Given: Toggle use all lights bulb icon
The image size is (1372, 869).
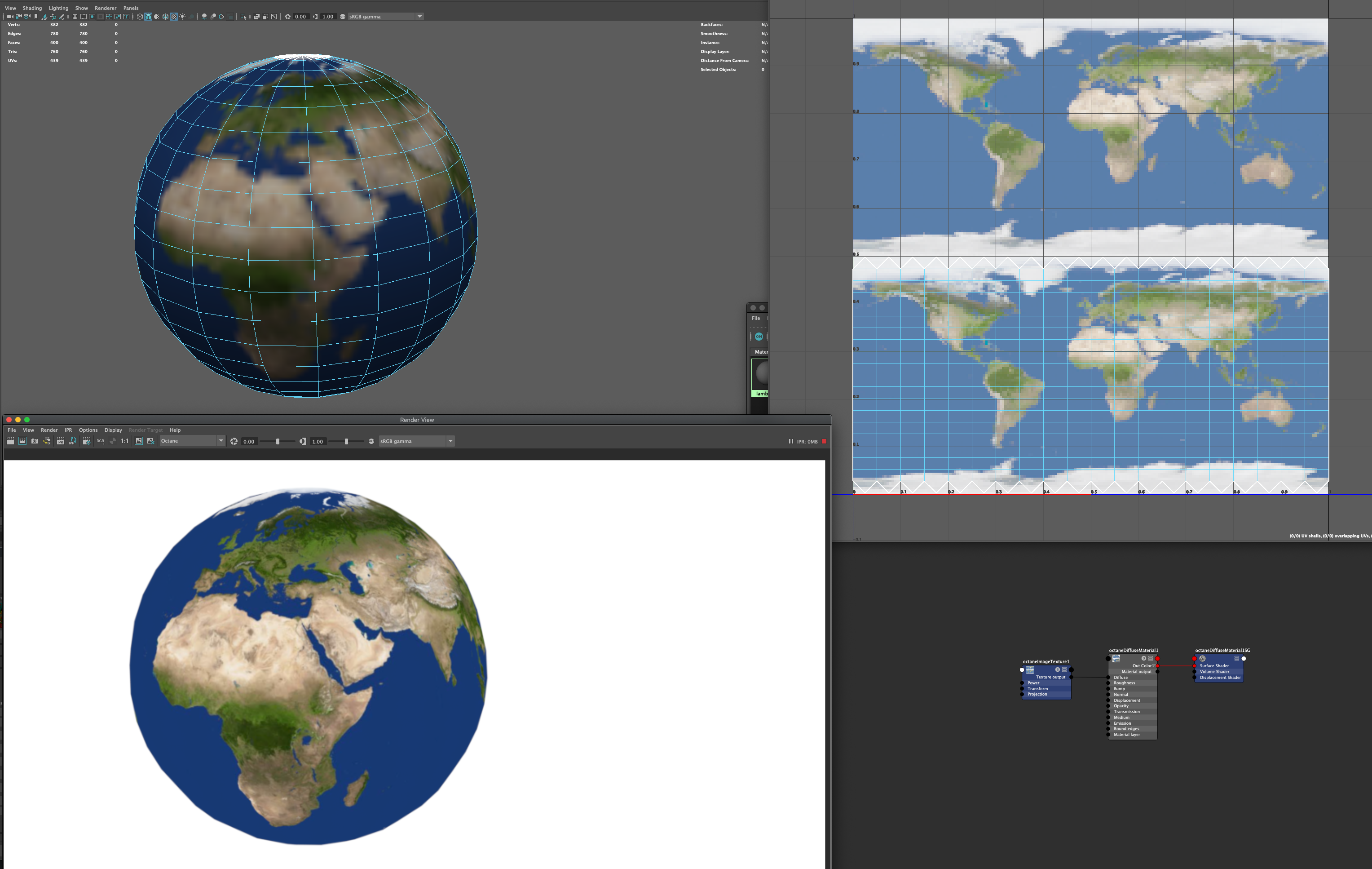Looking at the screenshot, I should click(x=182, y=17).
